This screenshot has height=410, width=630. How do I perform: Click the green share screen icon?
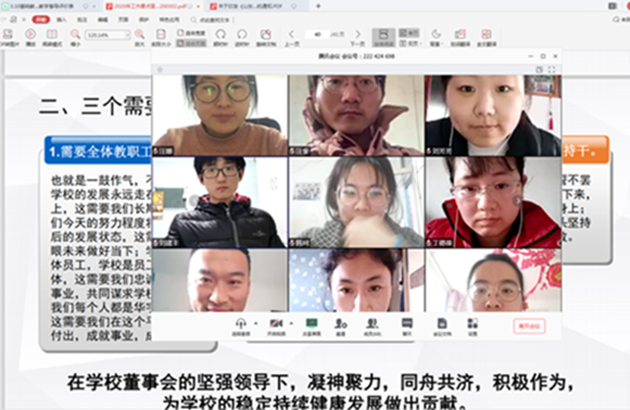click(311, 323)
